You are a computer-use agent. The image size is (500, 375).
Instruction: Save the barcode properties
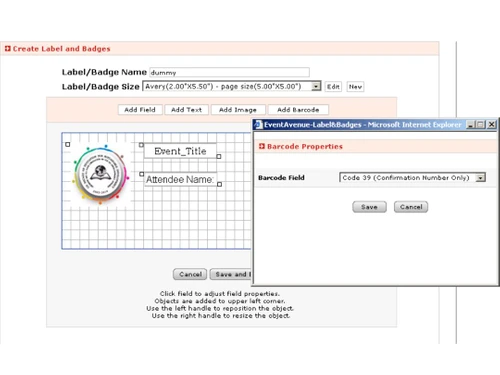pos(369,207)
